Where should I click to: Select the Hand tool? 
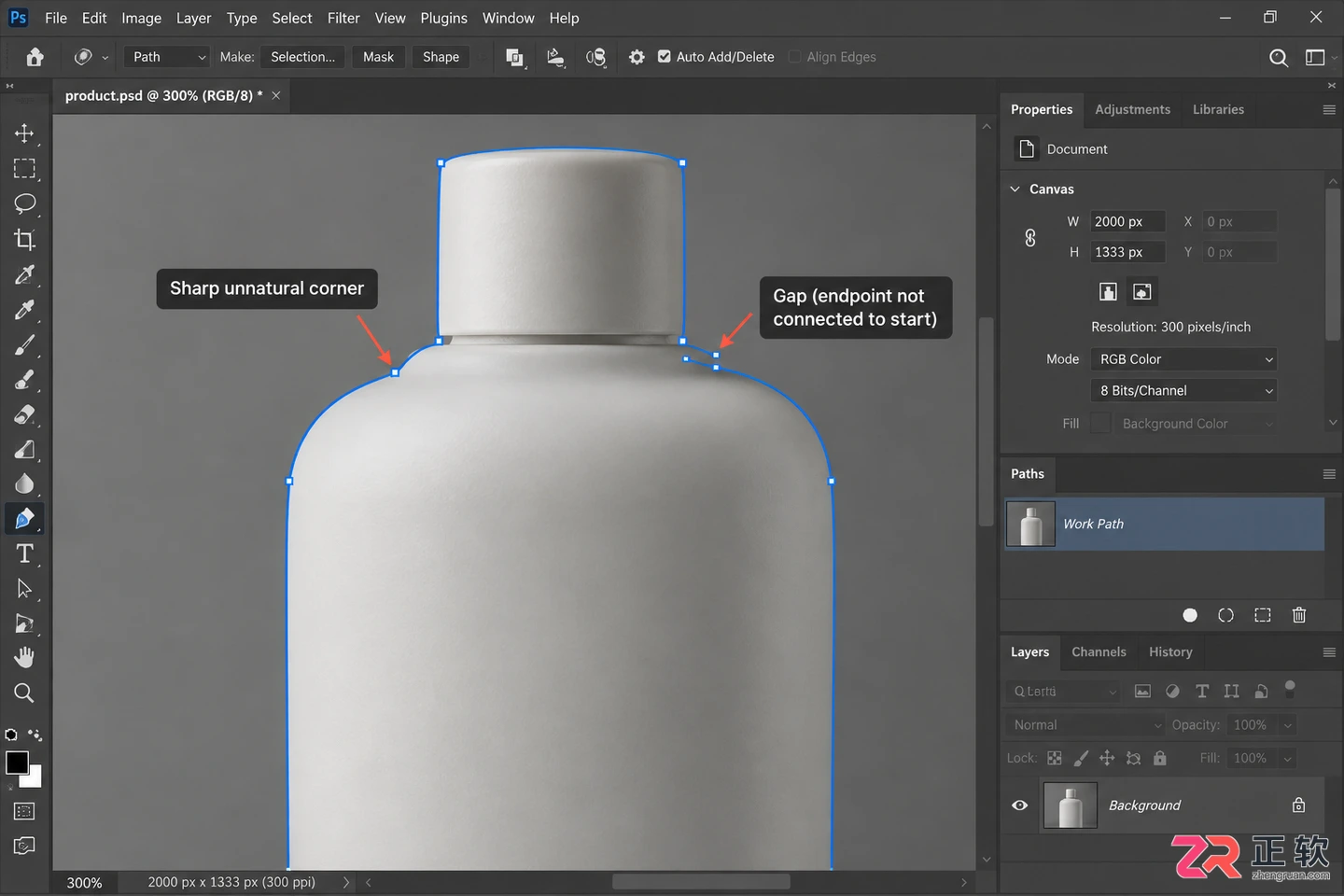coord(24,658)
